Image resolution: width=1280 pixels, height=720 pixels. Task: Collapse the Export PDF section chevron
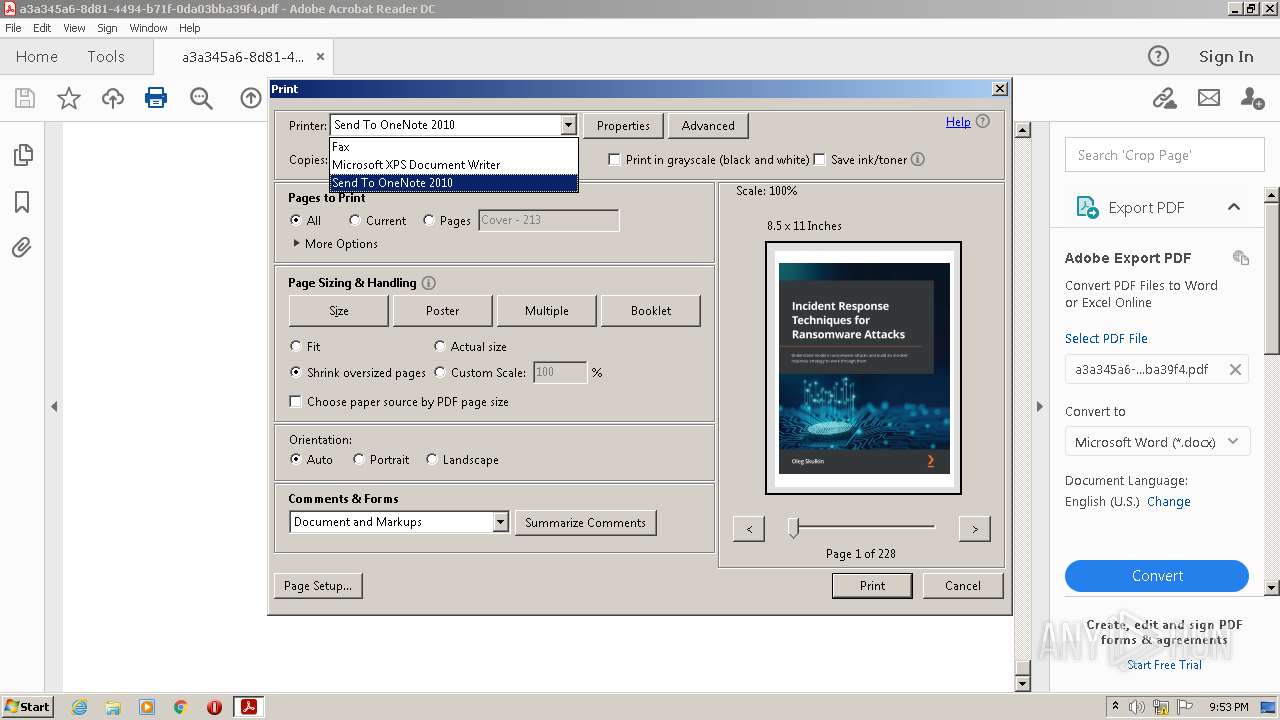coord(1234,207)
